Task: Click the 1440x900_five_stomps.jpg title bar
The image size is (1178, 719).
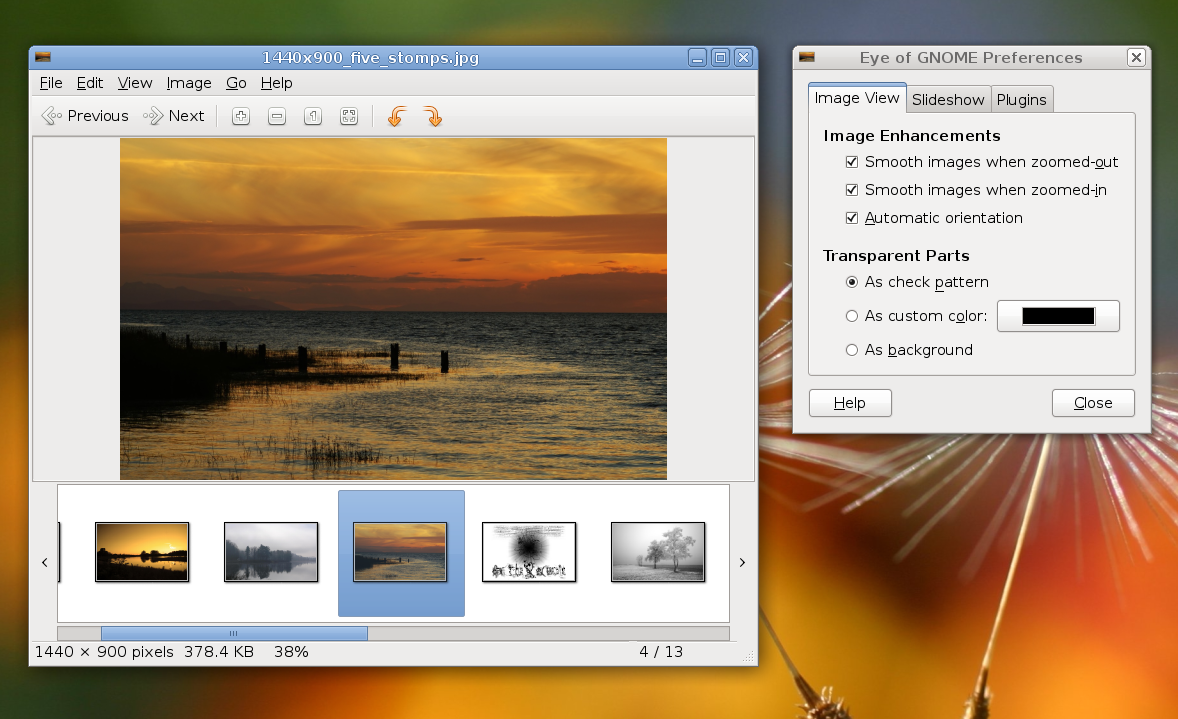Action: (370, 57)
